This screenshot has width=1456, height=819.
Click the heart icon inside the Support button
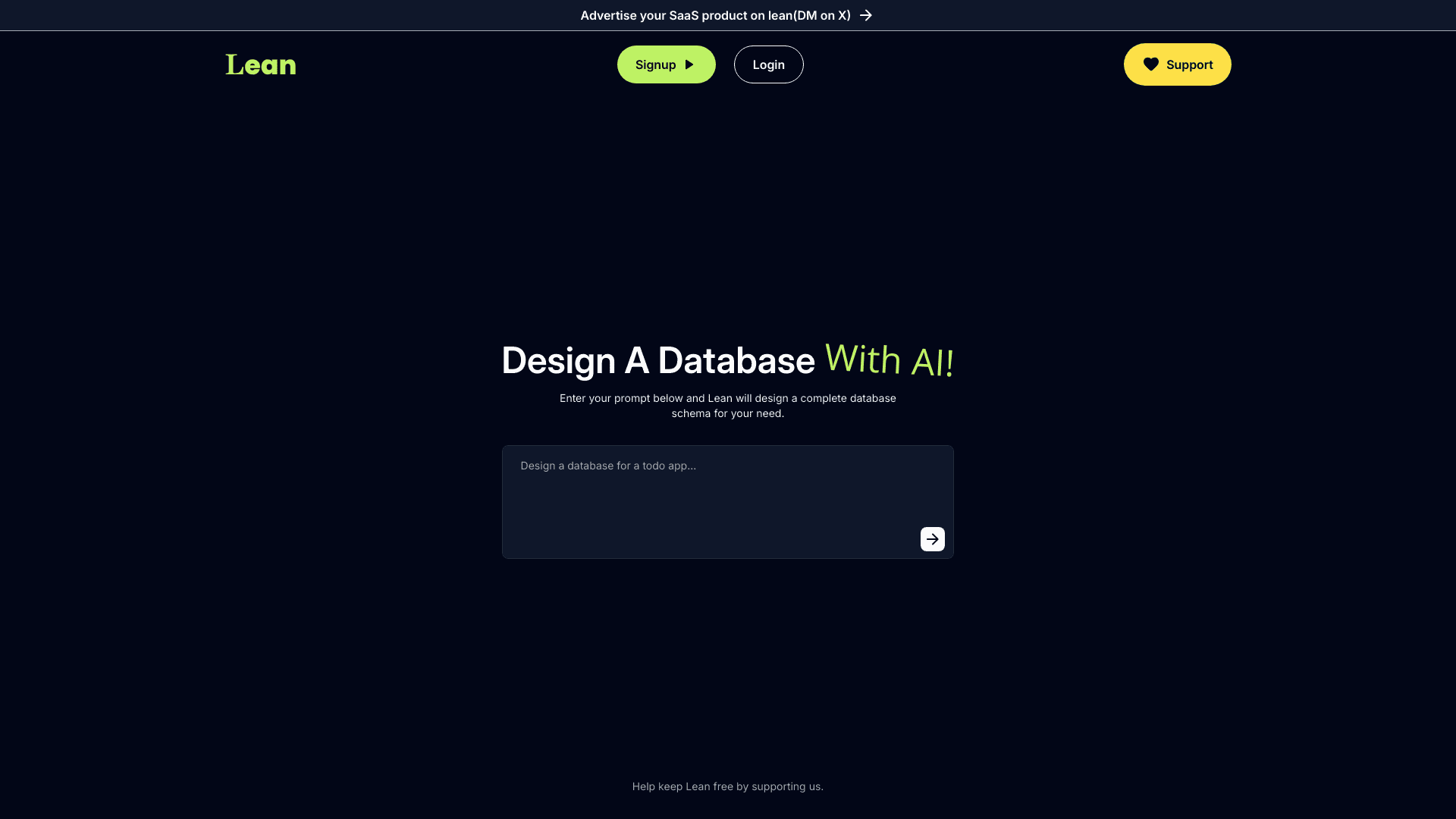click(1151, 64)
